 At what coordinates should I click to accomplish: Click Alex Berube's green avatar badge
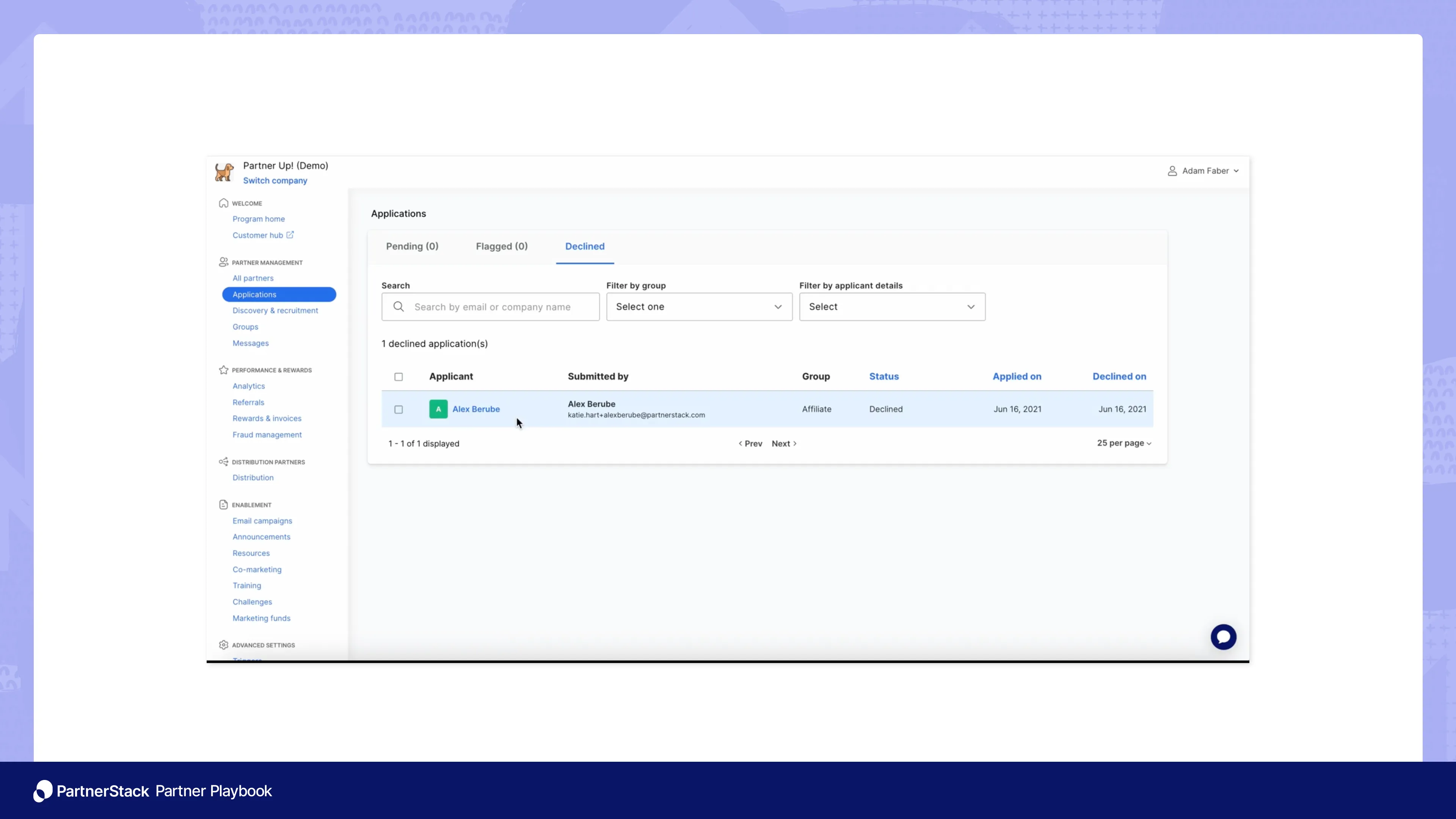438,409
